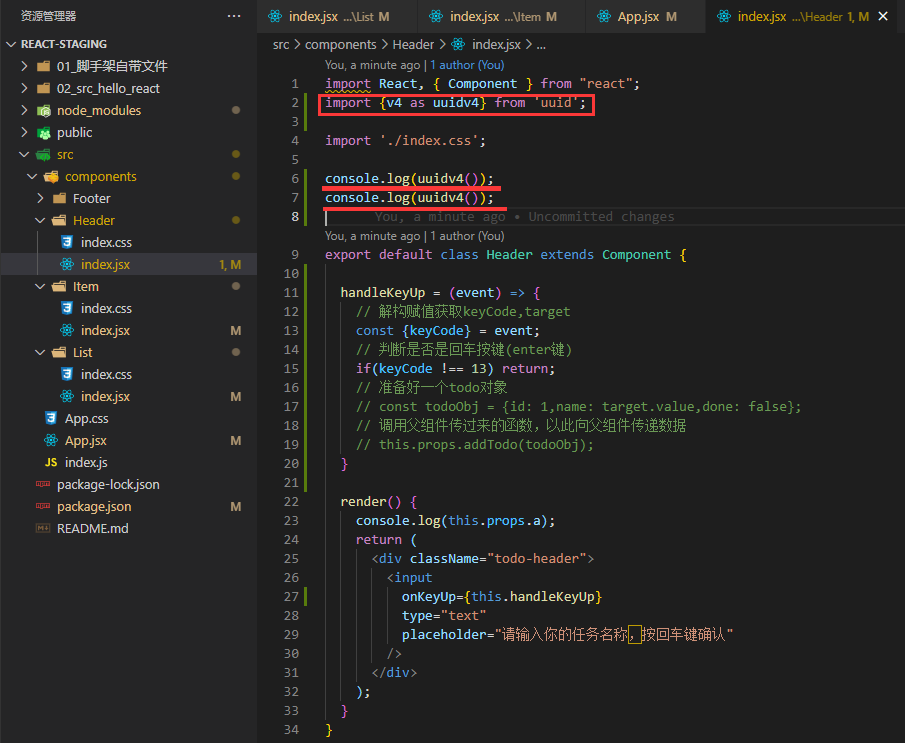The image size is (905, 743).
Task: Open package.json in the explorer
Action: click(94, 506)
